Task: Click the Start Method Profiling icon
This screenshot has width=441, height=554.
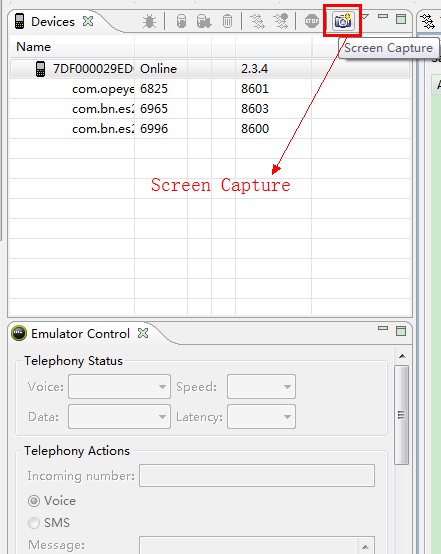Action: pyautogui.click(x=281, y=21)
